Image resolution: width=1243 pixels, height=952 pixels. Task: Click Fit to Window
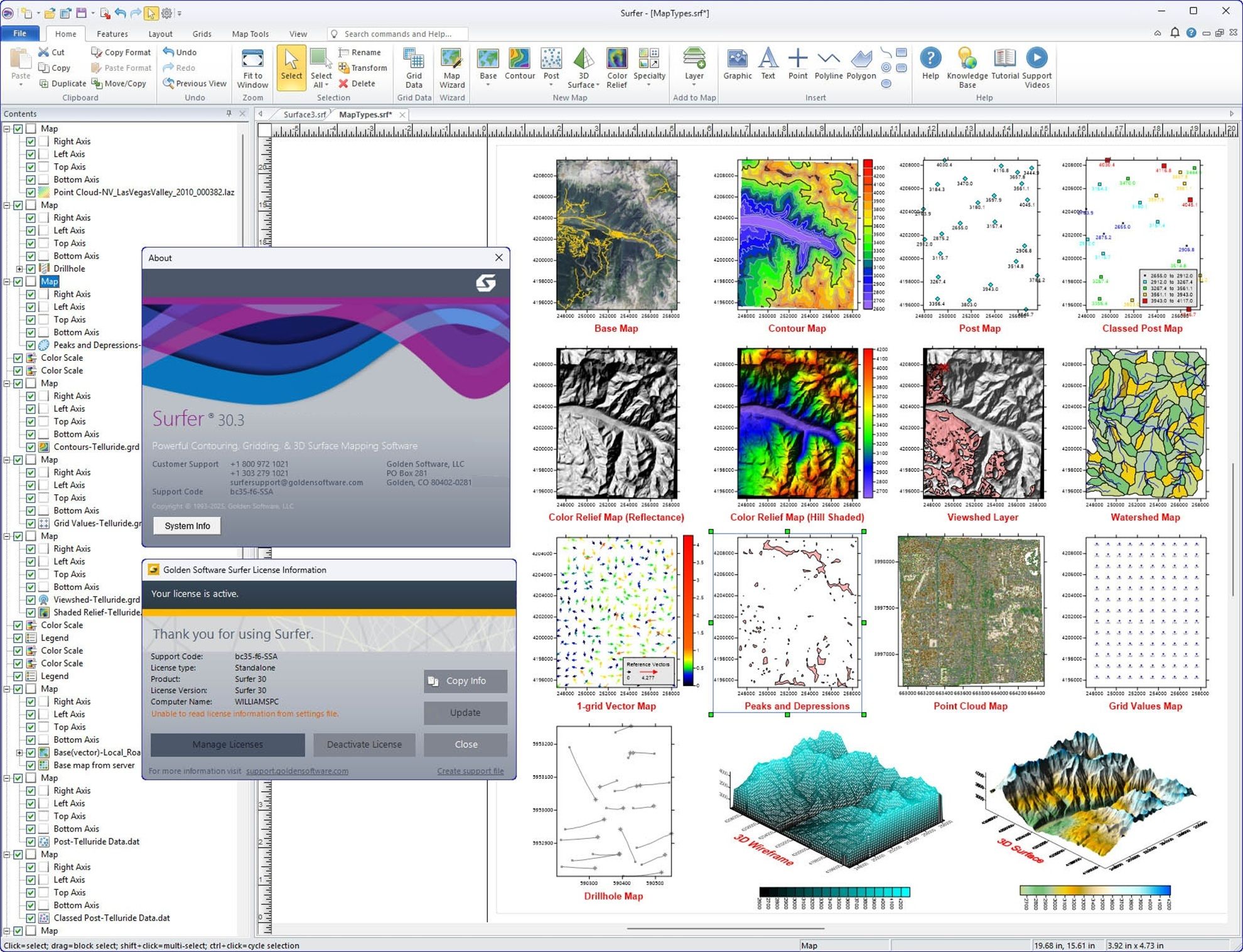click(x=252, y=66)
